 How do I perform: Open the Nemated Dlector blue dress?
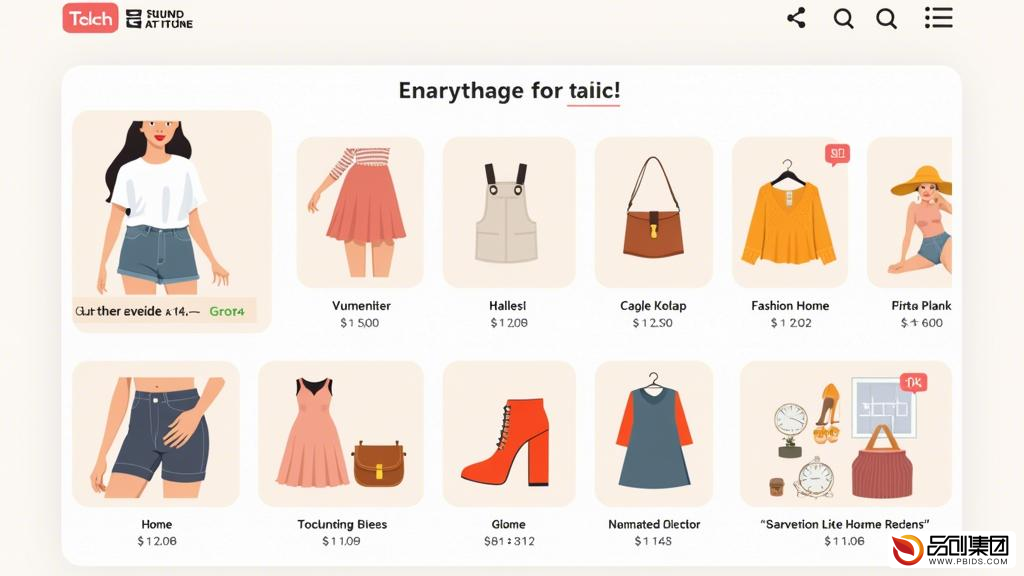[x=654, y=434]
